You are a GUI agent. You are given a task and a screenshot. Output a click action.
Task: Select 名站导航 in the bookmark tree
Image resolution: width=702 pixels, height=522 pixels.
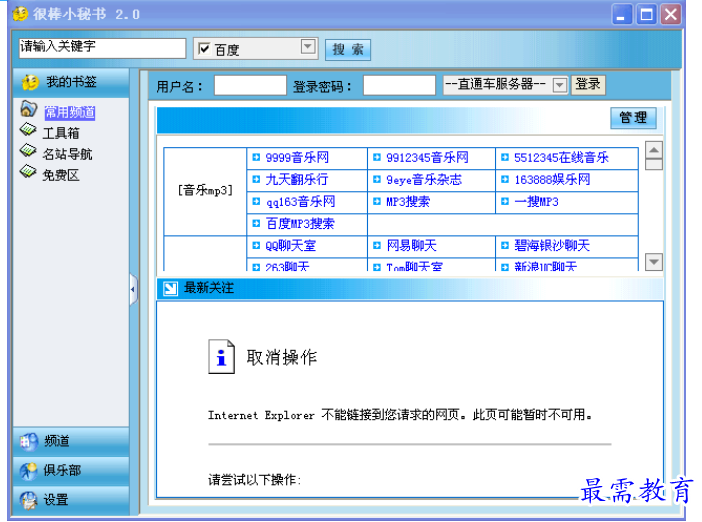pos(67,154)
